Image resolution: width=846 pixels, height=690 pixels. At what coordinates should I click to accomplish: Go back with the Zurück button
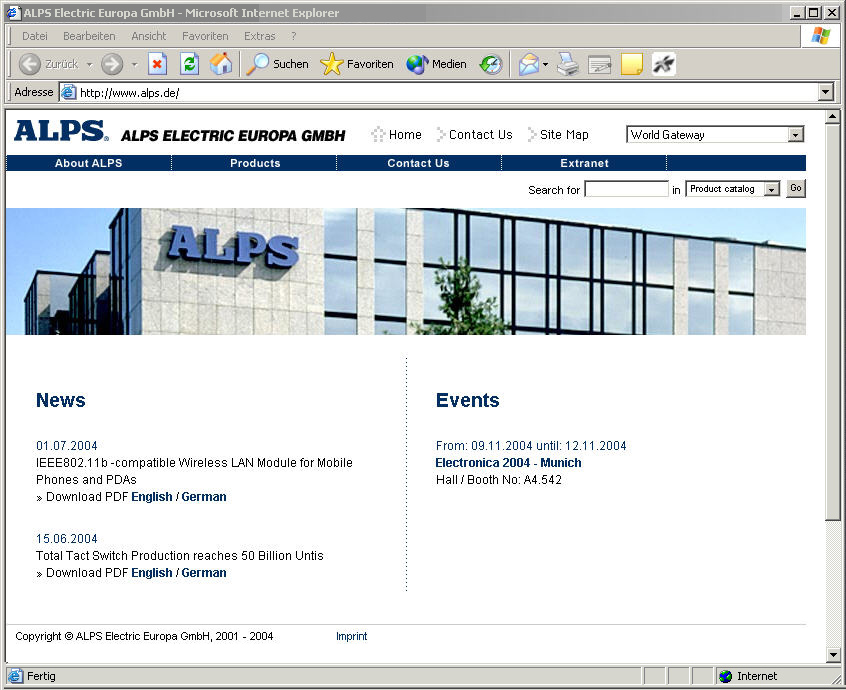(49, 64)
